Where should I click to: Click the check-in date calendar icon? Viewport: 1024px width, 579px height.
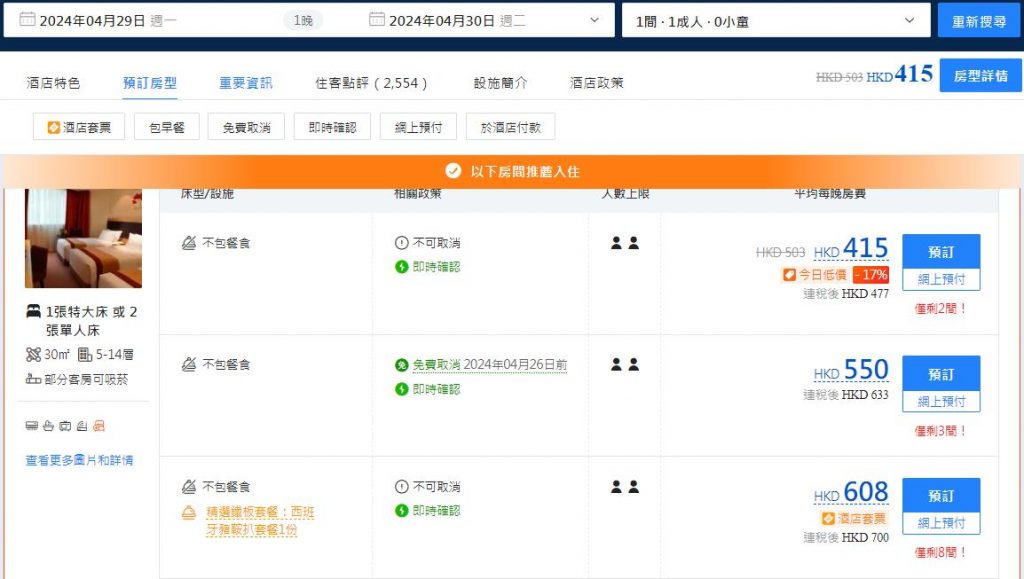27,20
